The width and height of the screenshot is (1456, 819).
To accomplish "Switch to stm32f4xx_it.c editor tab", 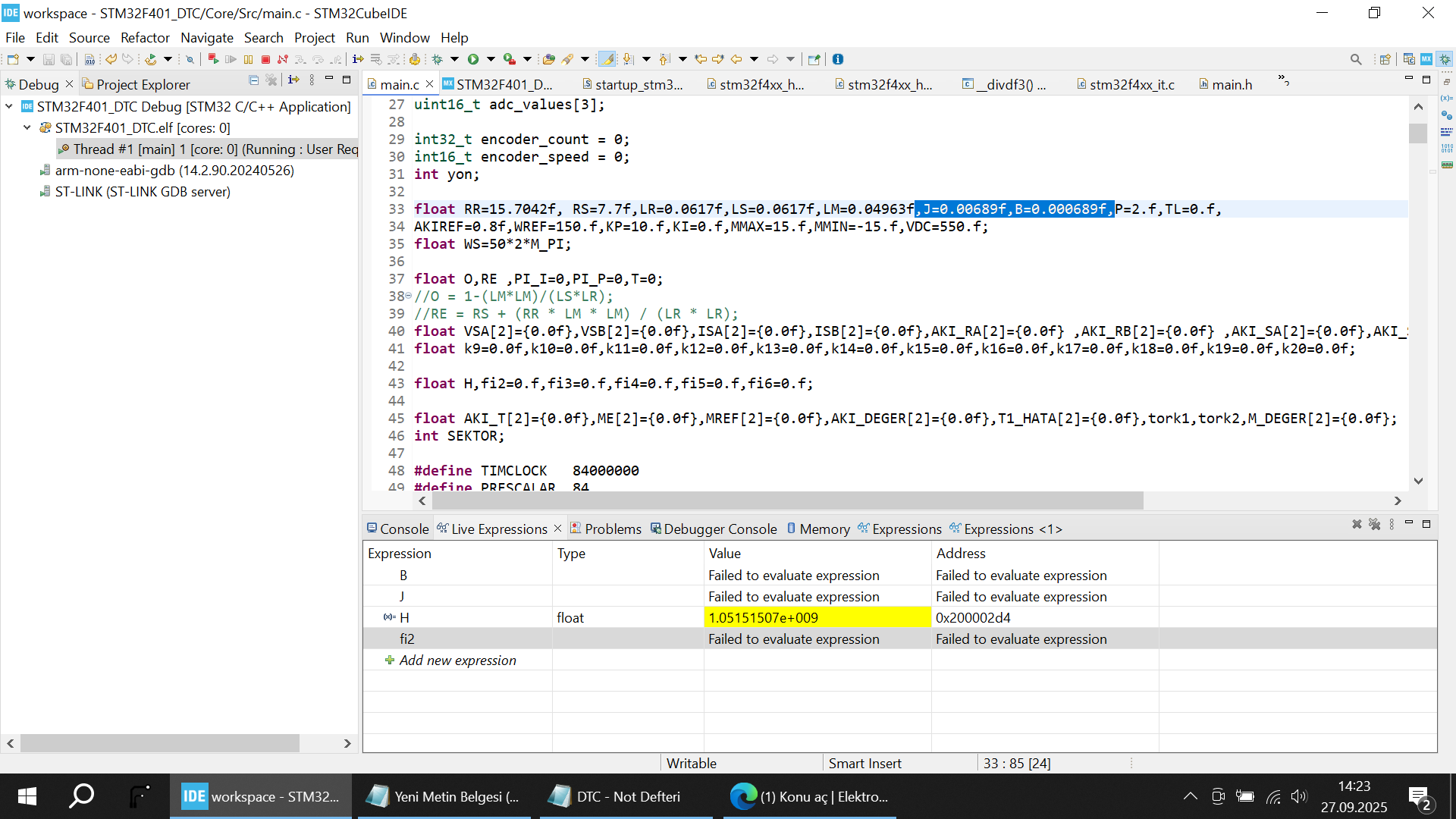I will click(1125, 84).
